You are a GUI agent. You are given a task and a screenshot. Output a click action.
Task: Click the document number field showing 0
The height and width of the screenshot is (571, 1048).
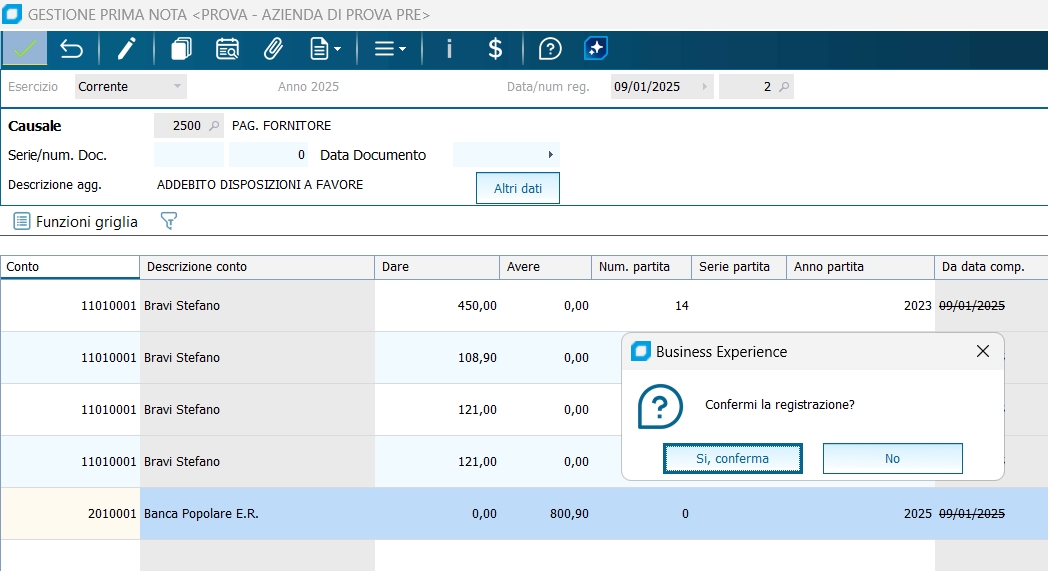tap(268, 155)
